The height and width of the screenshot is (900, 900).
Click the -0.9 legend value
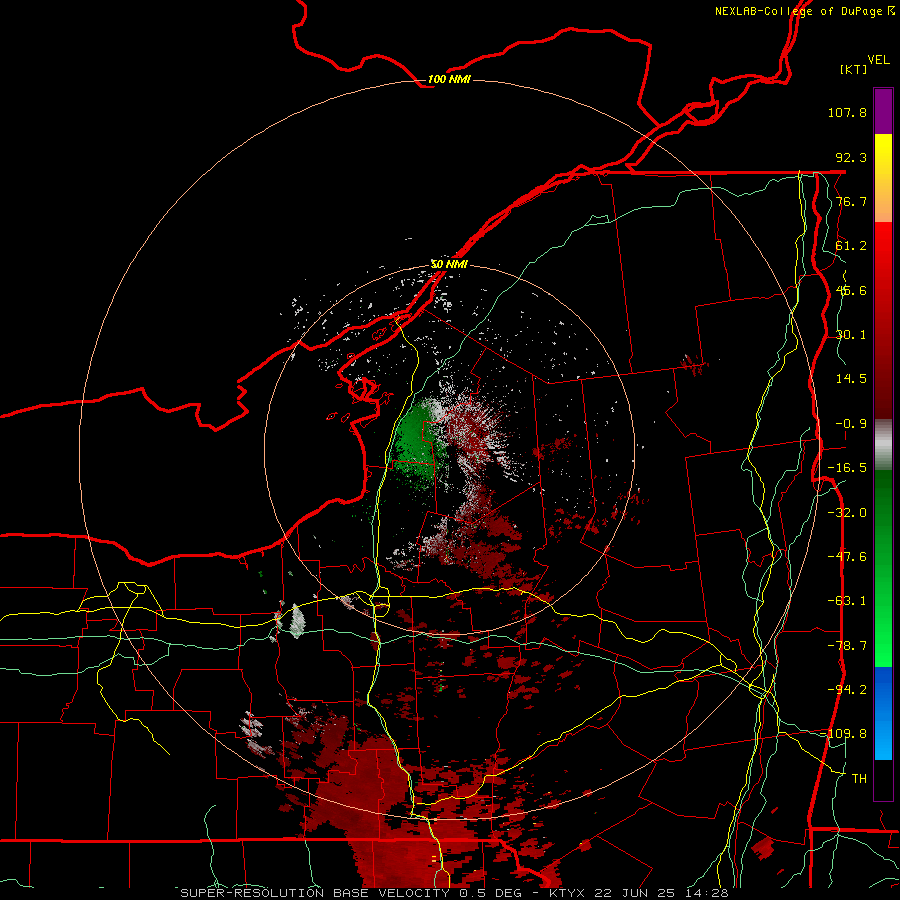point(851,424)
